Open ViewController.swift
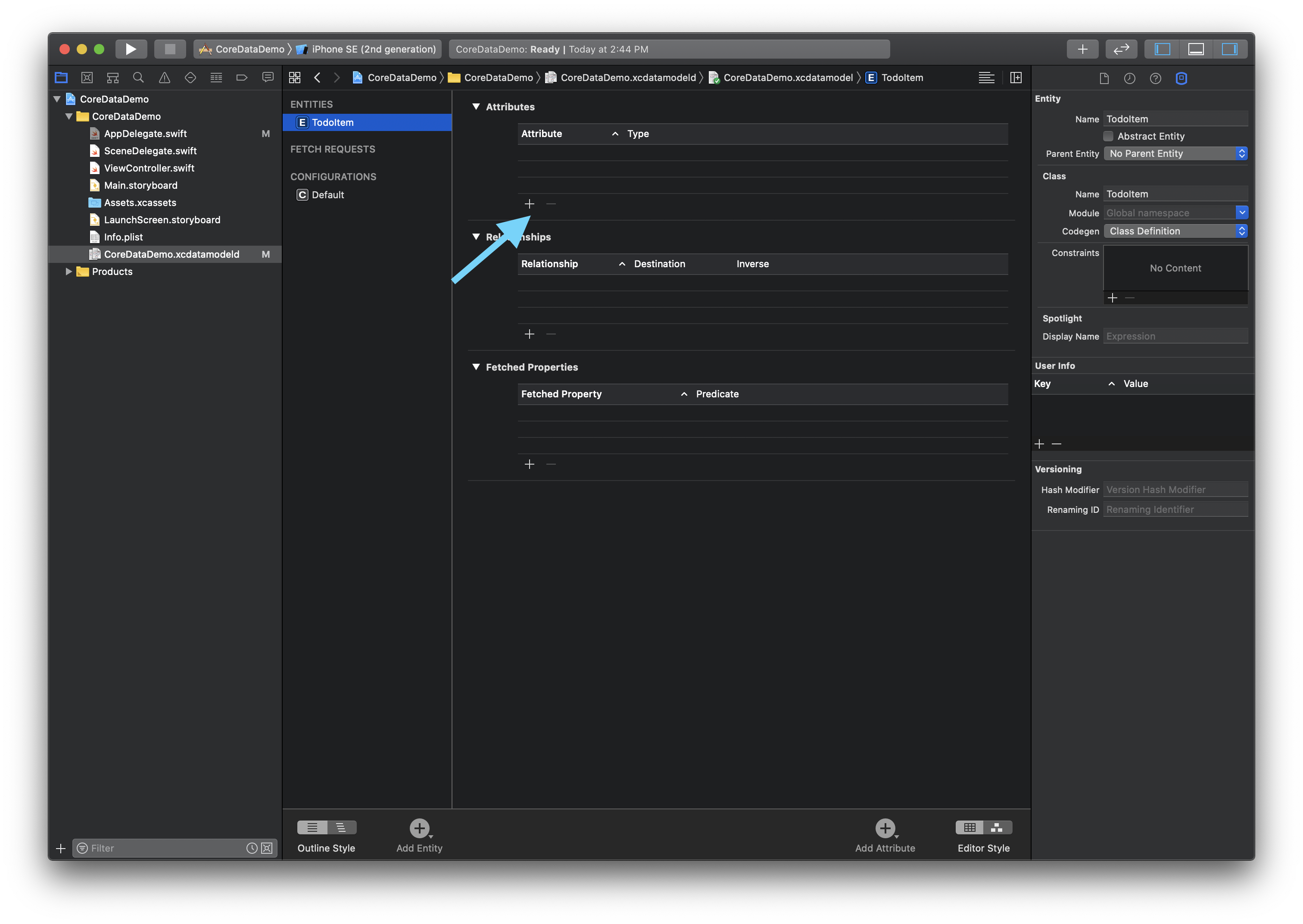This screenshot has width=1303, height=924. click(x=149, y=168)
